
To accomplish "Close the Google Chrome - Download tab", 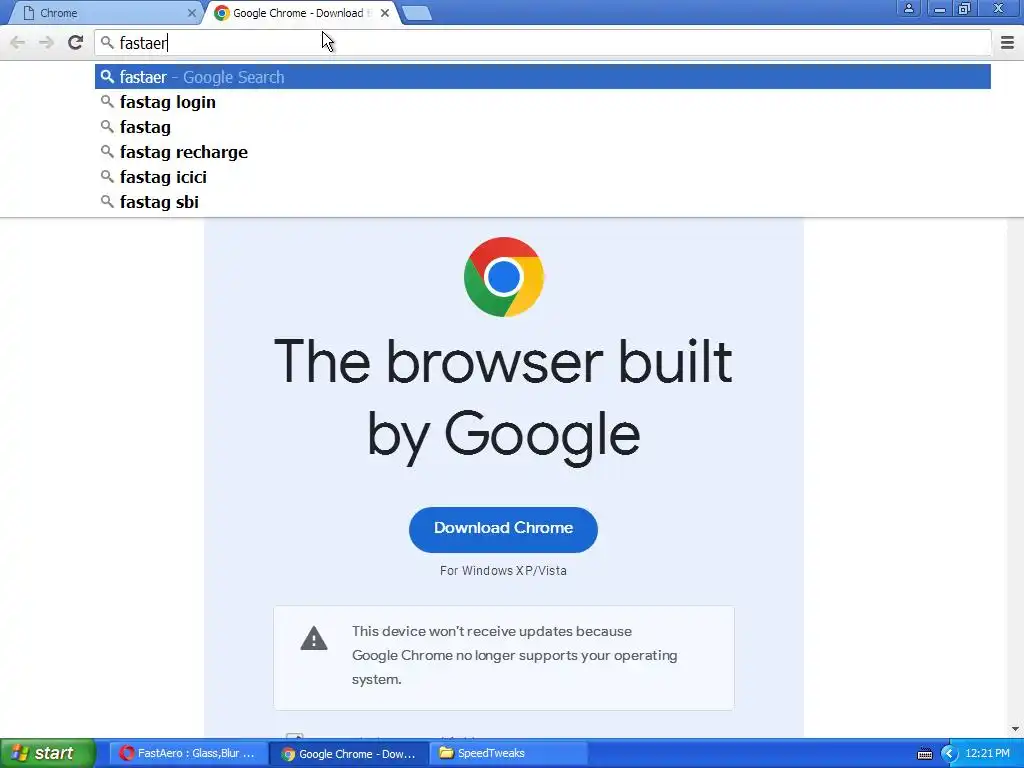I will tap(385, 13).
